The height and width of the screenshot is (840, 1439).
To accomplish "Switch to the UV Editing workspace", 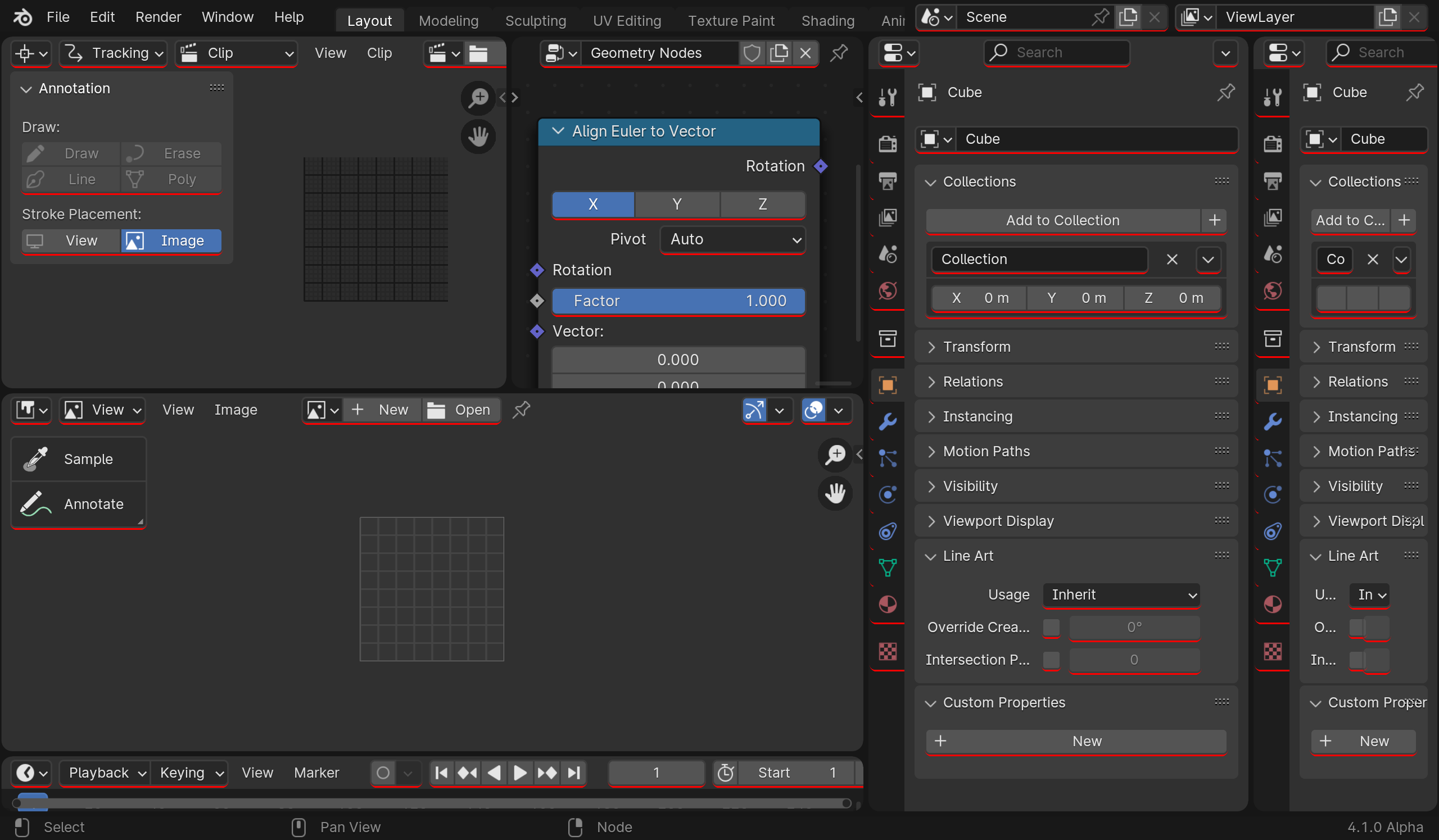I will click(x=626, y=21).
